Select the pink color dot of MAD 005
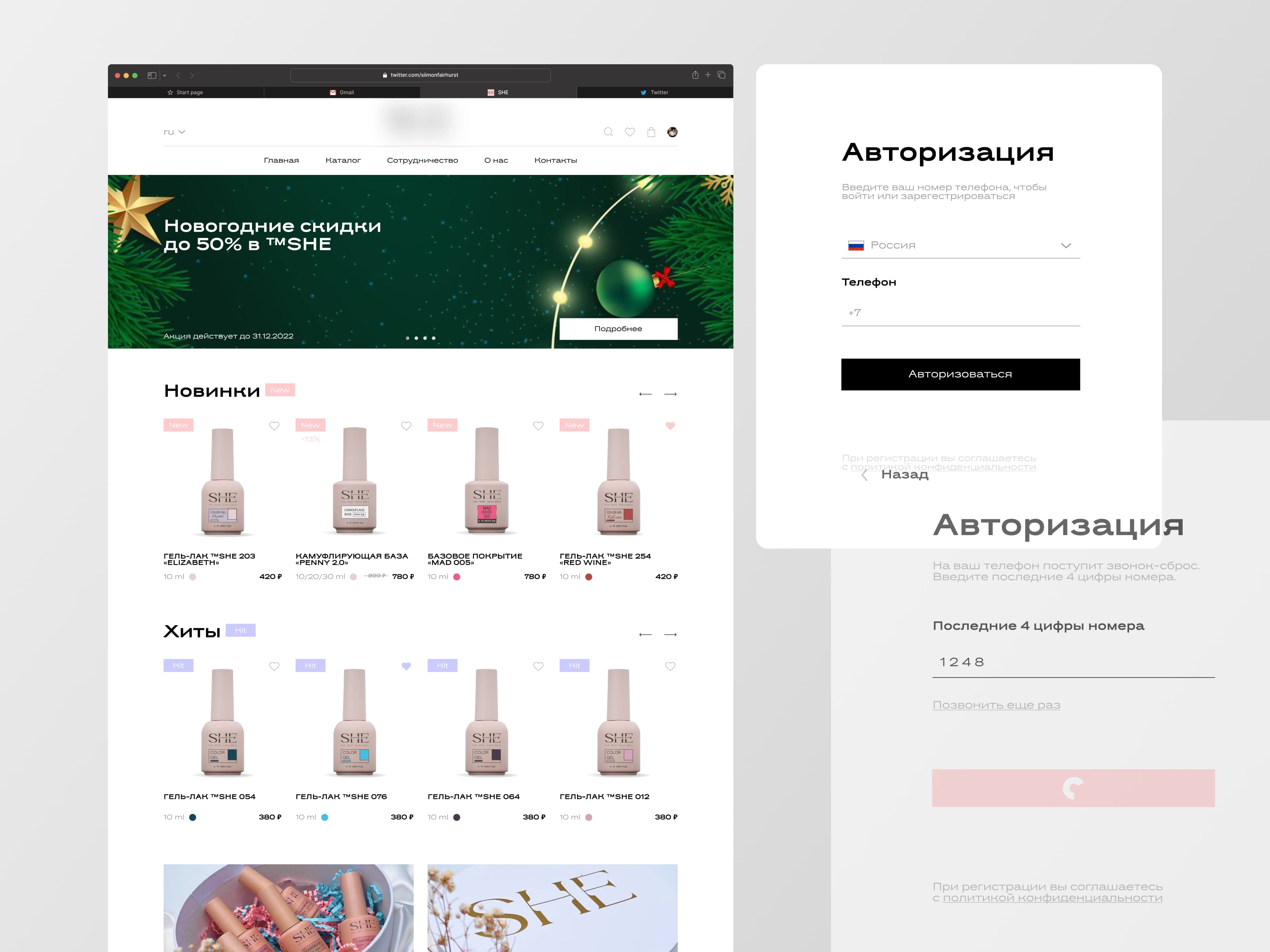The width and height of the screenshot is (1270, 952). (x=456, y=577)
